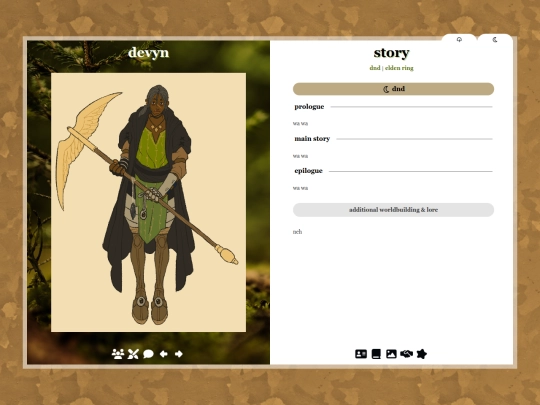
Task: Go to previous character with left arrow
Action: [x=164, y=354]
